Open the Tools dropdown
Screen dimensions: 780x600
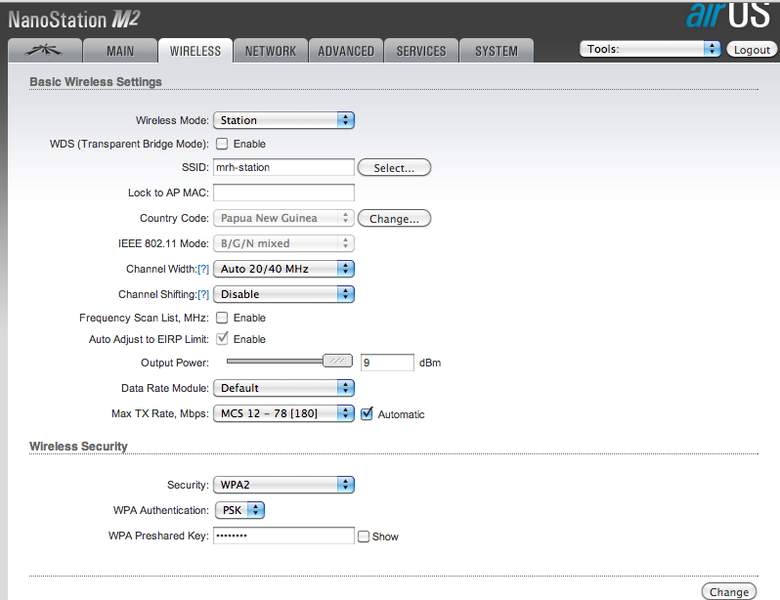[650, 49]
